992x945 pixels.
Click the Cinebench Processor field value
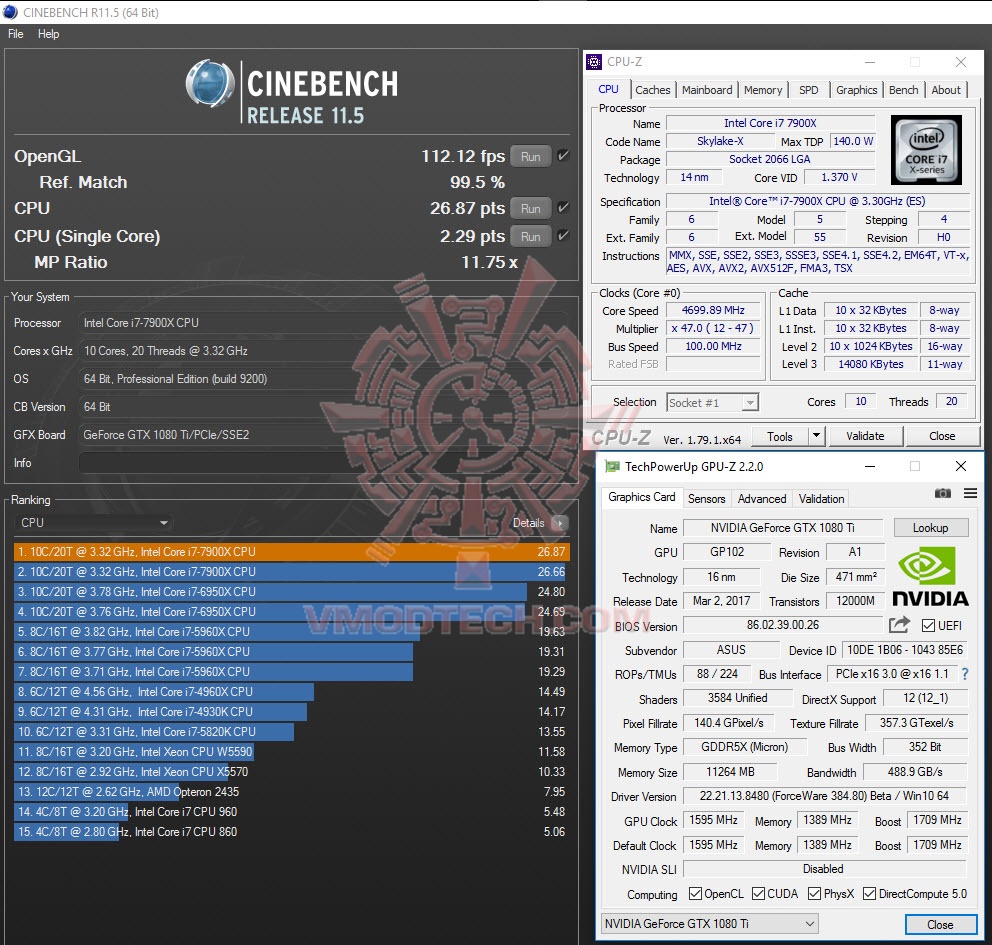coord(323,323)
